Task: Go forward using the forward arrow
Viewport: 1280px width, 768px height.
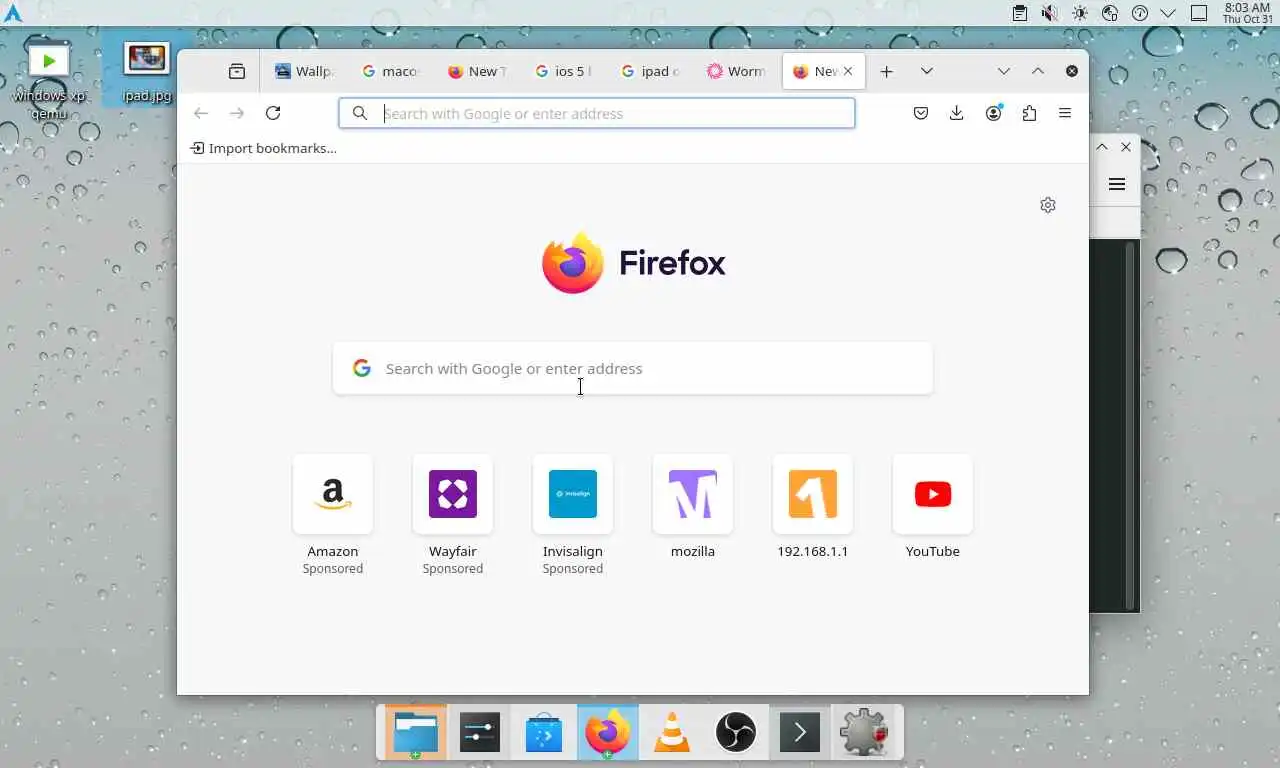Action: (x=237, y=113)
